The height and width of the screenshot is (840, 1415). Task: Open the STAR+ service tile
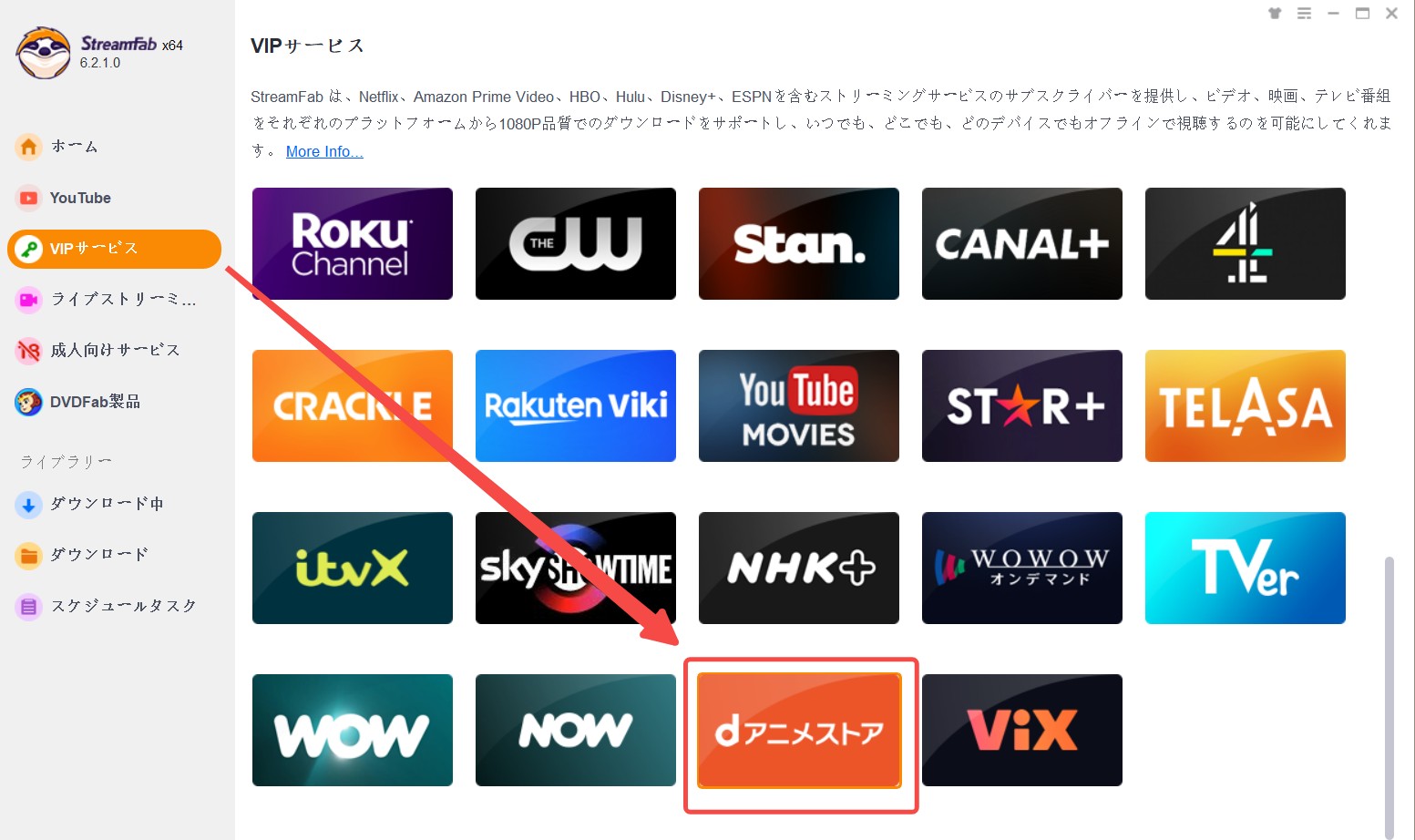pos(1022,405)
